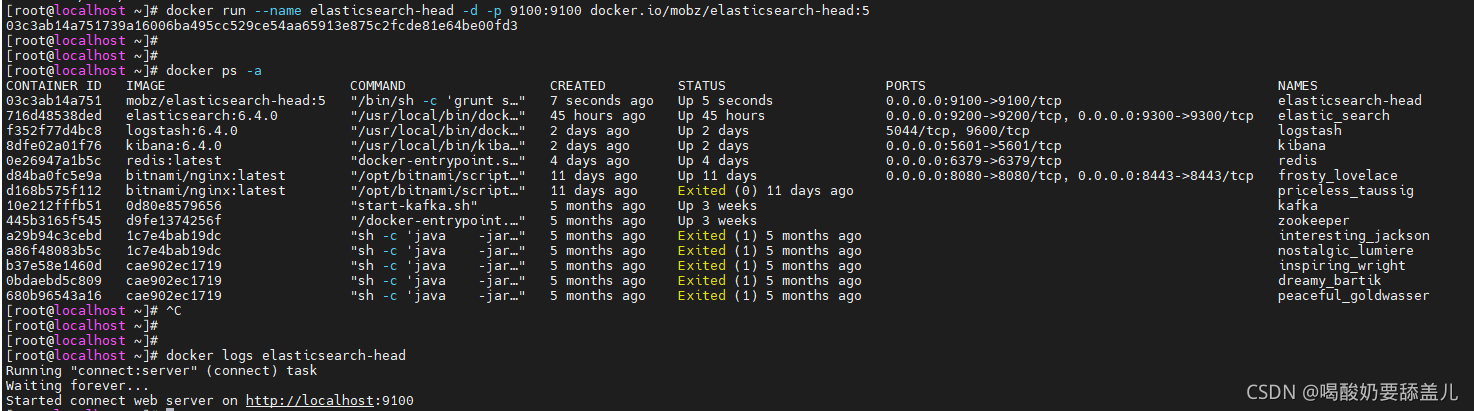The height and width of the screenshot is (411, 1474).
Task: Click the Waiting forever... output line
Action: (x=78, y=386)
